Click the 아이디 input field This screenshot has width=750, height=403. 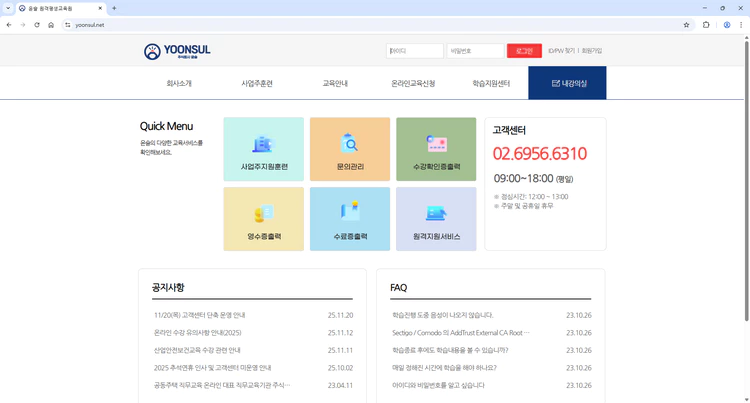pos(415,51)
